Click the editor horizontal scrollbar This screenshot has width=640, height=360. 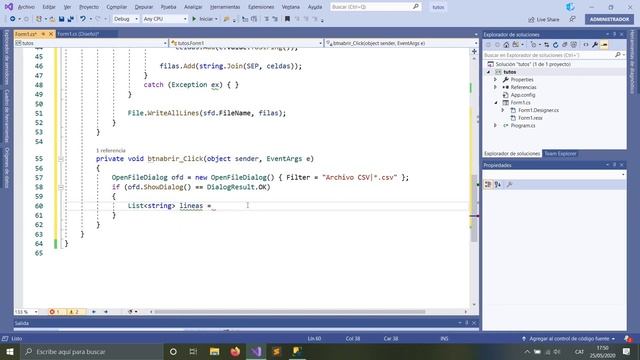point(290,312)
